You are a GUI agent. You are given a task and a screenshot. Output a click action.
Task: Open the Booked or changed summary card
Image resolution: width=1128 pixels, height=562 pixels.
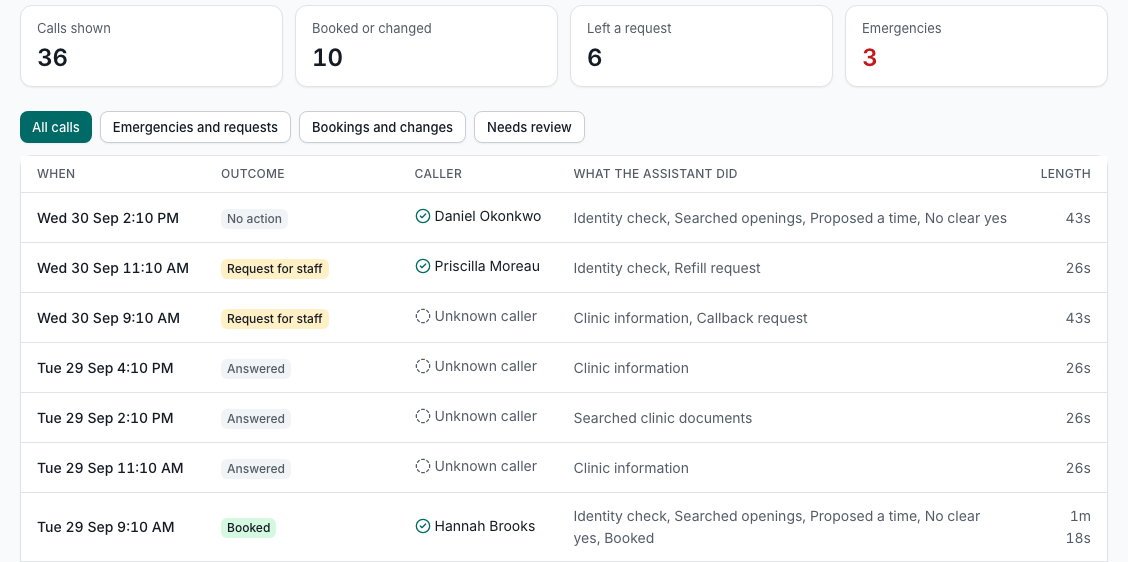point(426,46)
